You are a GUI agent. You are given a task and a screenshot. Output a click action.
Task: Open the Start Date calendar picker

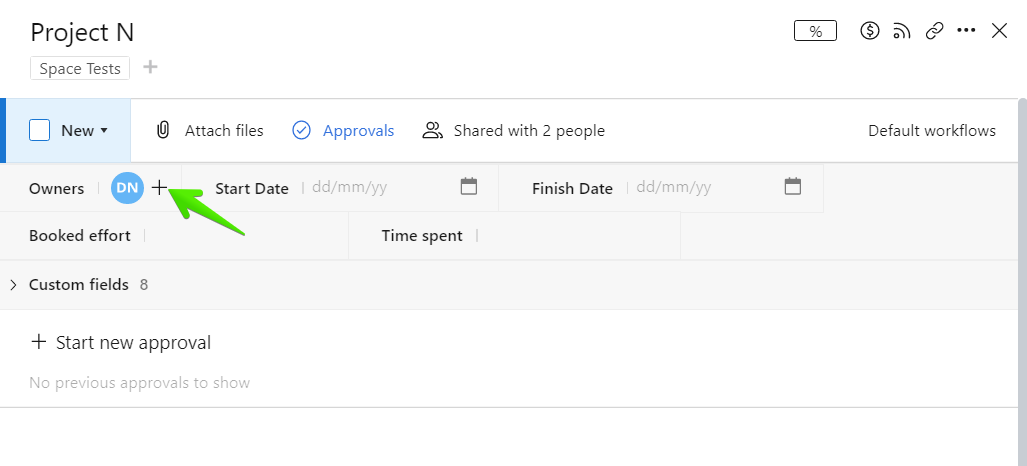469,186
